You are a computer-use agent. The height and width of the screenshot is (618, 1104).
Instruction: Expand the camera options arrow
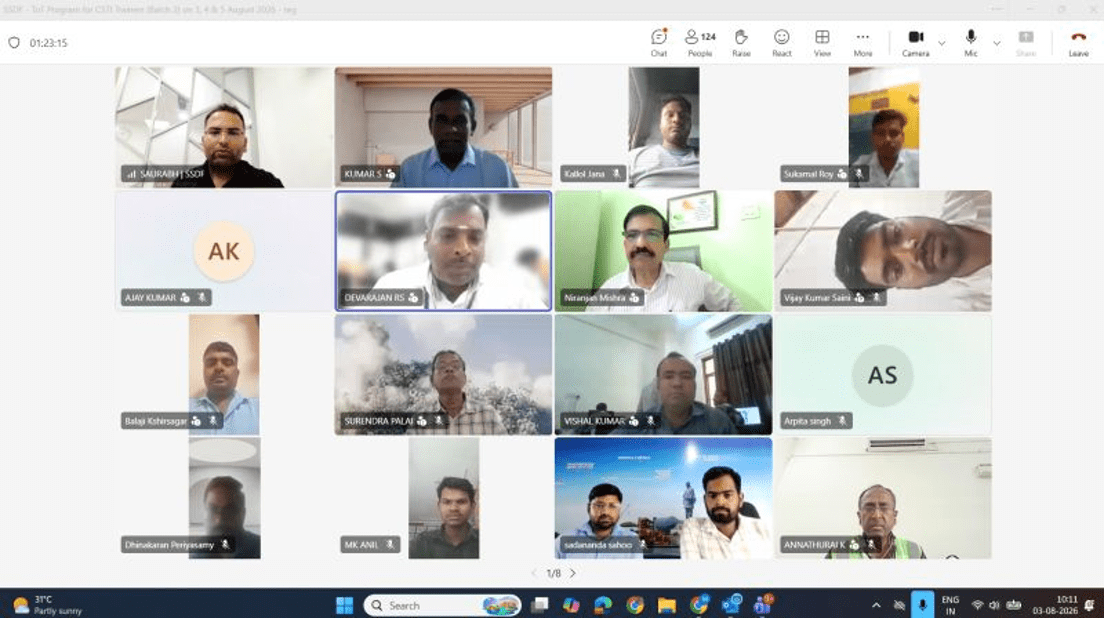pyautogui.click(x=941, y=43)
